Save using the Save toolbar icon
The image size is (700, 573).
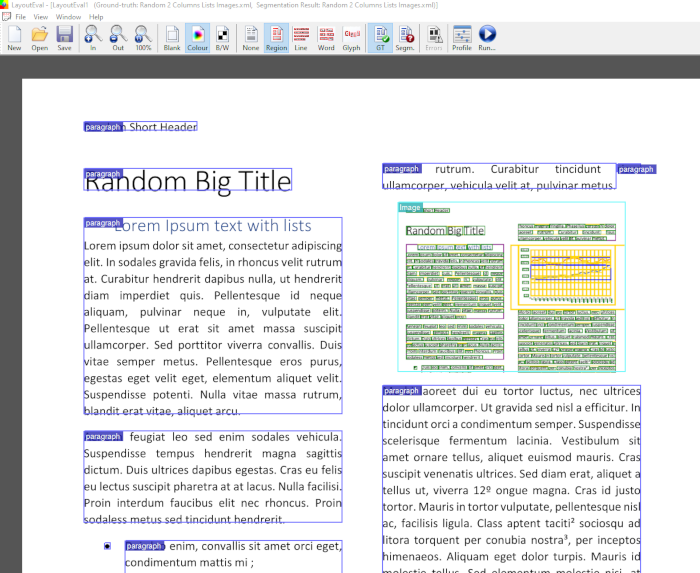(64, 38)
